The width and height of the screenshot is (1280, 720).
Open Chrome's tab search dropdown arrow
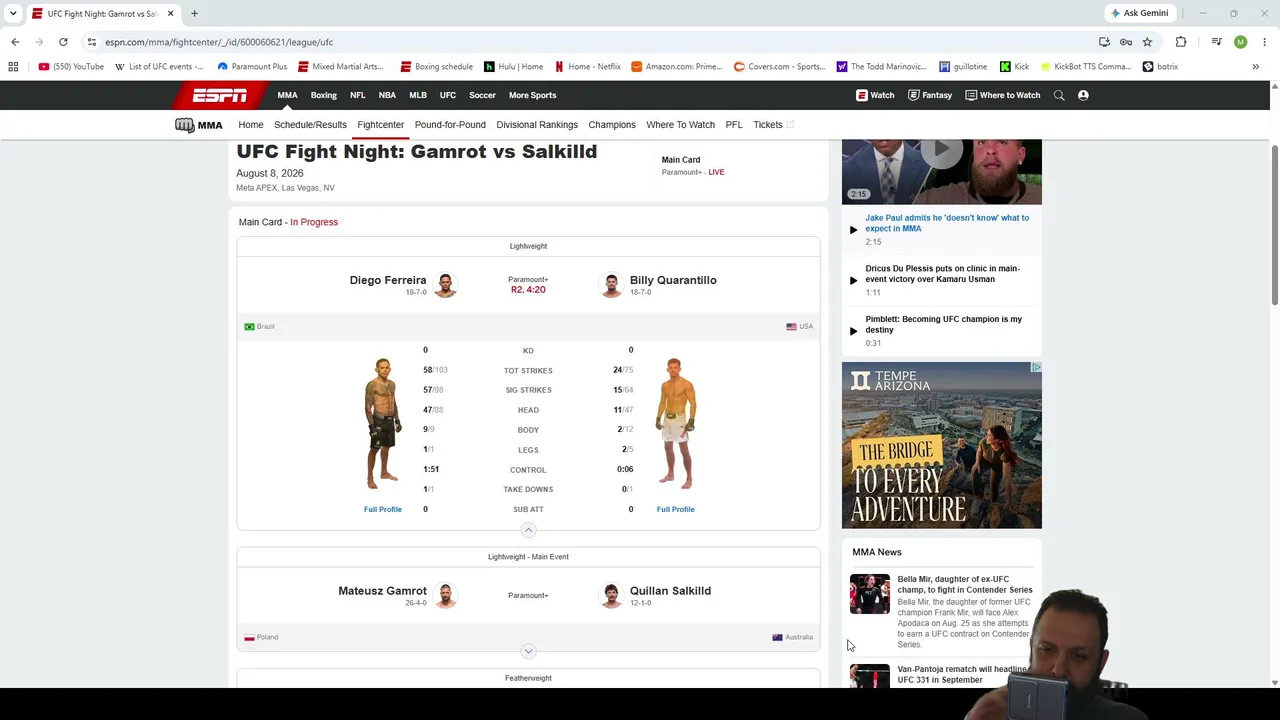pyautogui.click(x=13, y=13)
